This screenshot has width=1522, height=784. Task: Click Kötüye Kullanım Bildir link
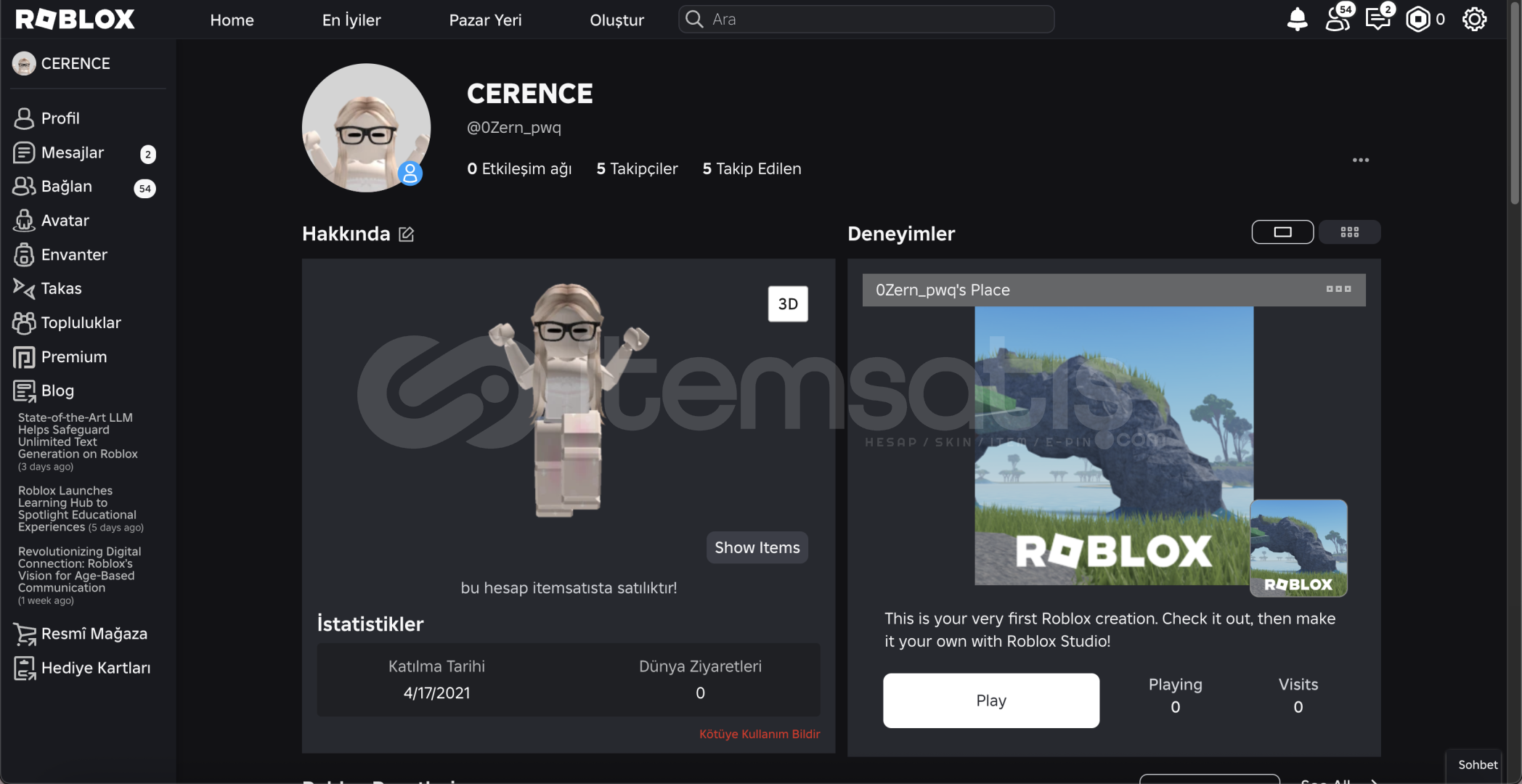click(x=760, y=734)
